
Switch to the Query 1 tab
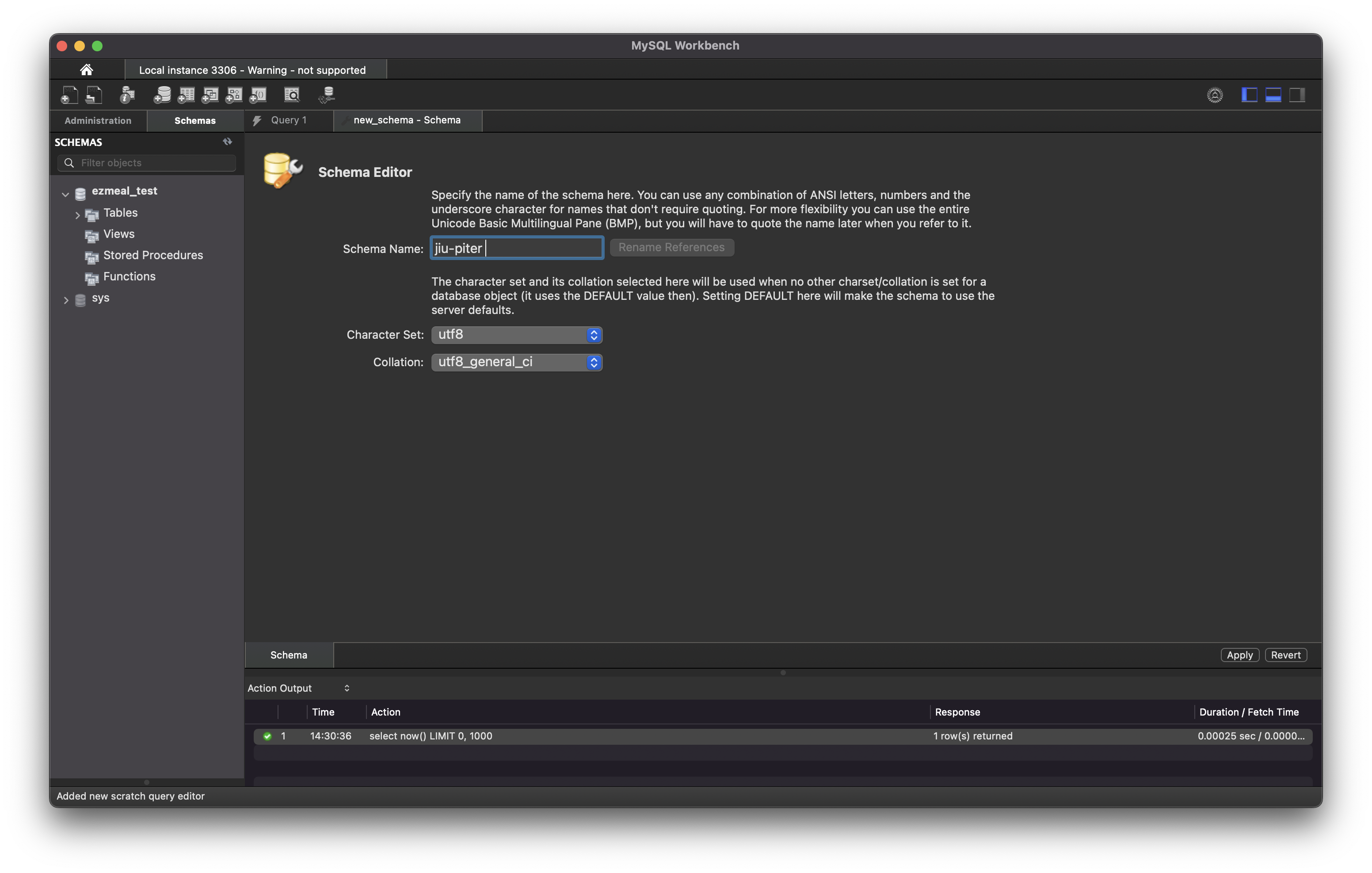[x=288, y=120]
